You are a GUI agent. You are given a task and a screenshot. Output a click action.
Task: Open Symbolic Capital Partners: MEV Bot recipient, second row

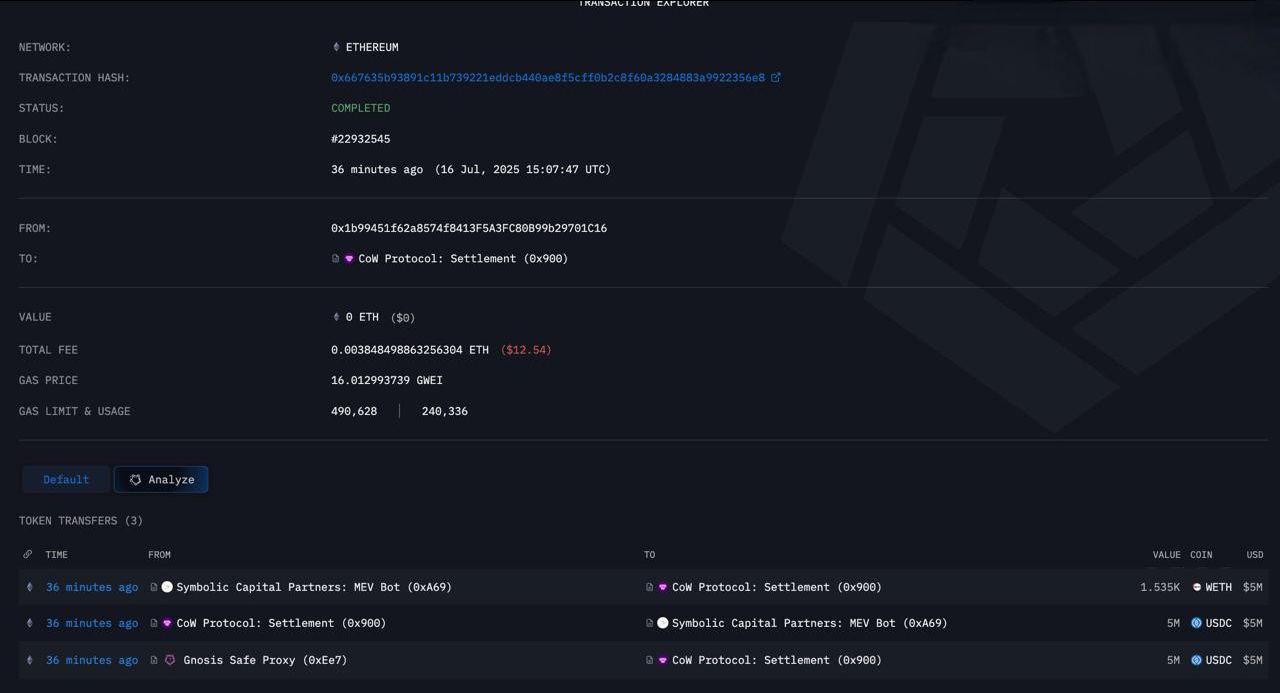coord(810,624)
